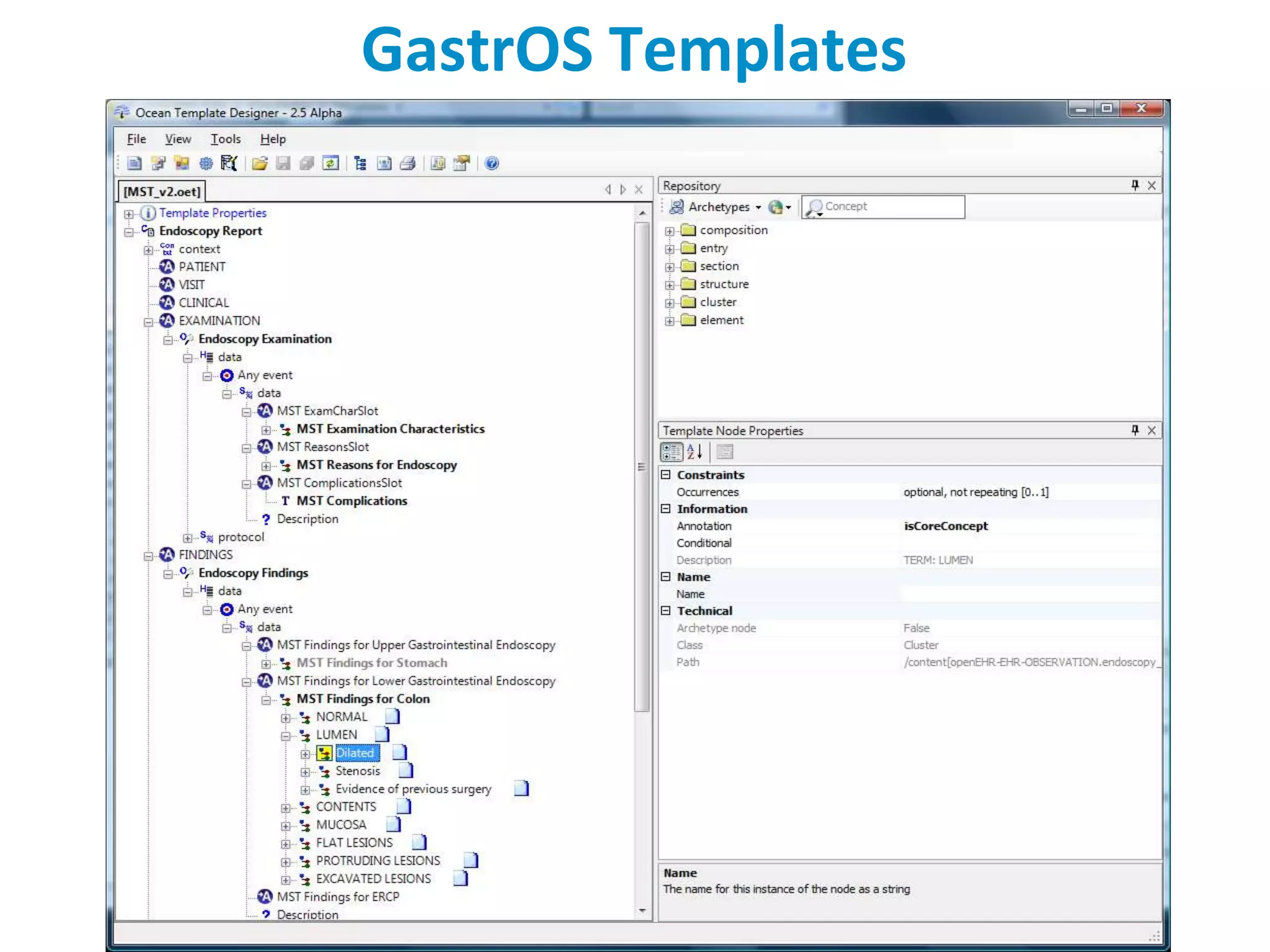
Task: Click the new template document icon
Action: [135, 163]
